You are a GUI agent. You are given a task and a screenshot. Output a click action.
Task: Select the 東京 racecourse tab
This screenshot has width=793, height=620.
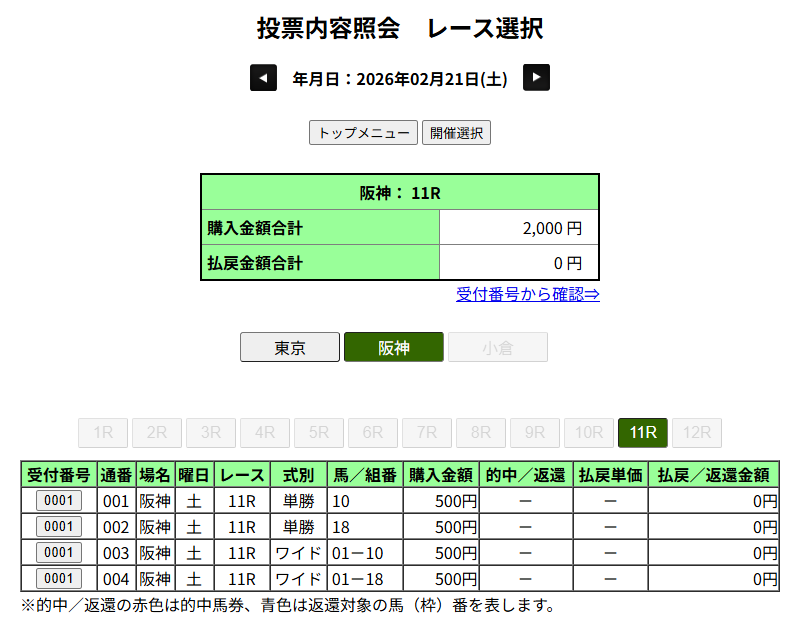[290, 347]
